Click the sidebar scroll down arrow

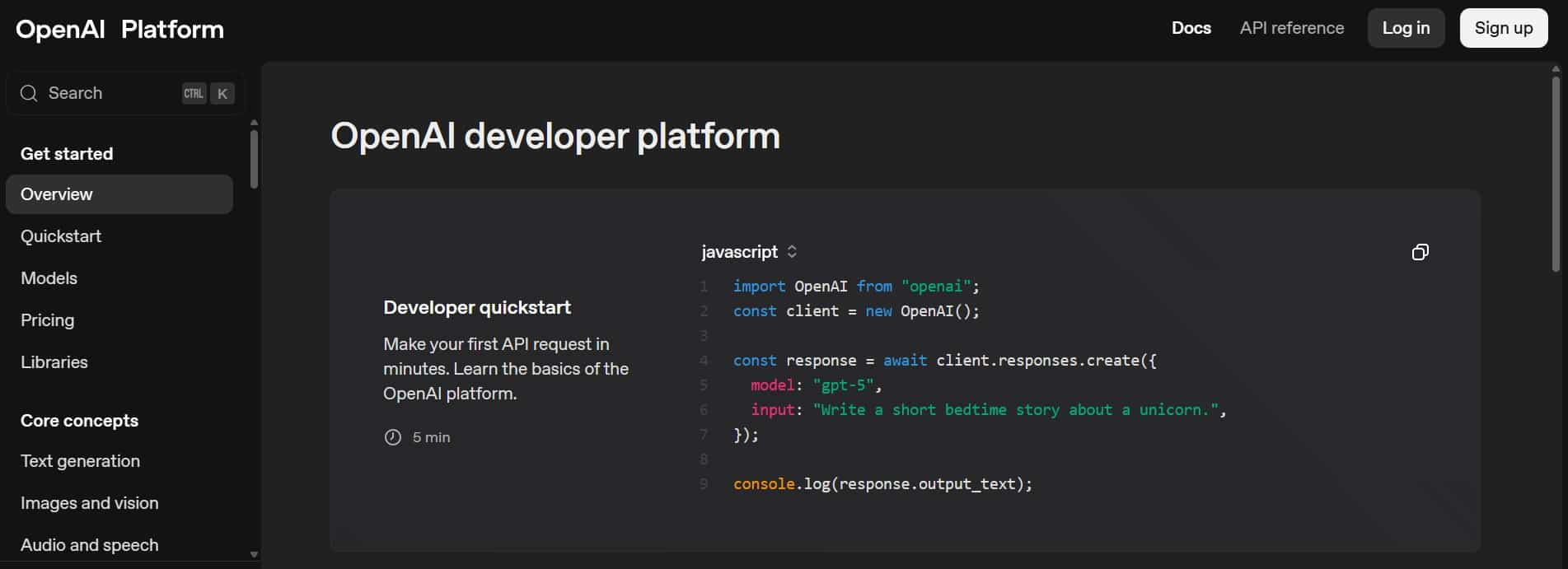pos(254,555)
